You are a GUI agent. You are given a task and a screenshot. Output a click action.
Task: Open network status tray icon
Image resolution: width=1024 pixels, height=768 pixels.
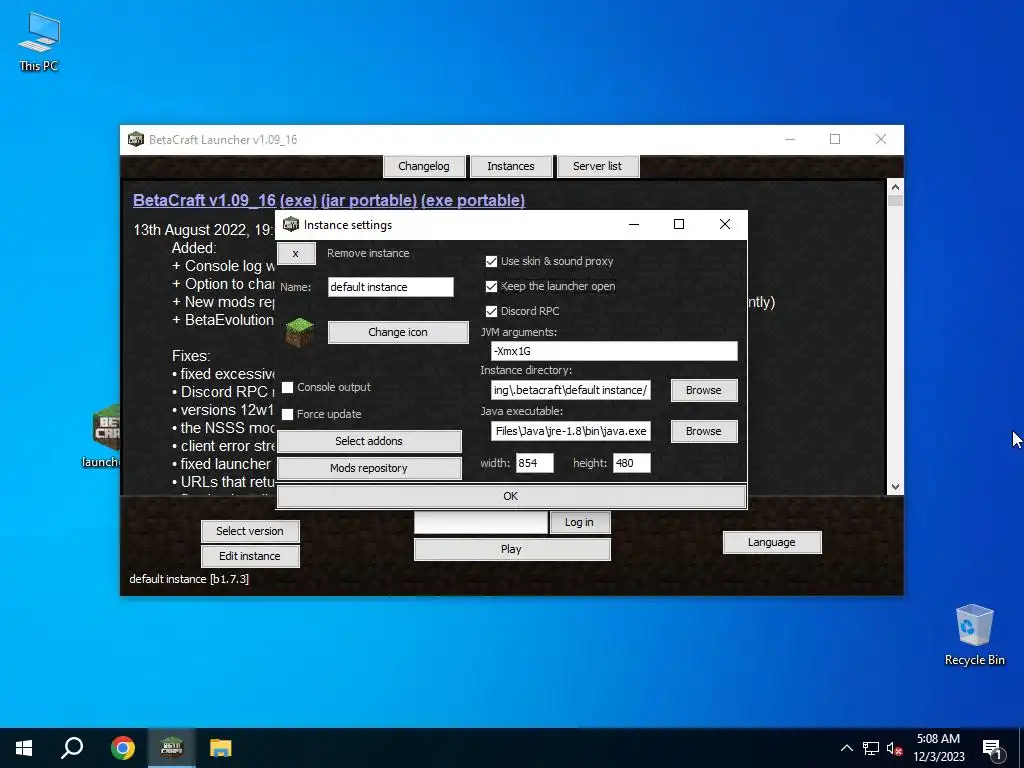point(871,748)
